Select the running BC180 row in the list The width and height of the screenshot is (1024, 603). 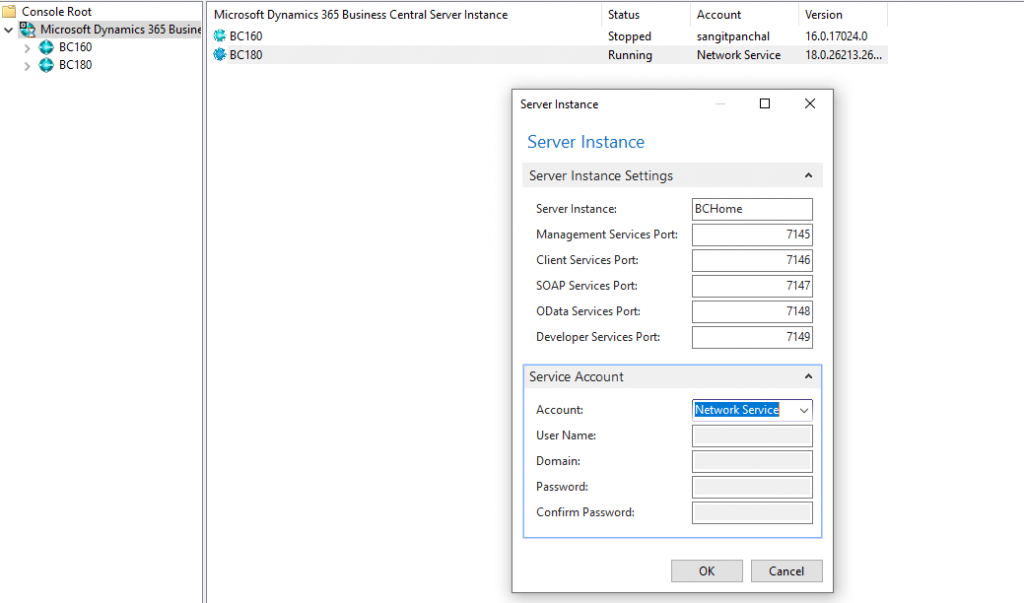click(x=400, y=55)
